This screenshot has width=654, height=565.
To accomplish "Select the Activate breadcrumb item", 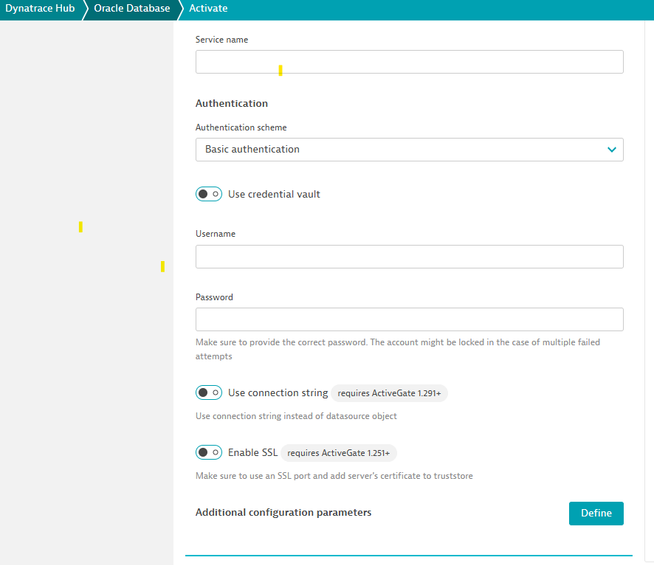I will click(x=208, y=9).
